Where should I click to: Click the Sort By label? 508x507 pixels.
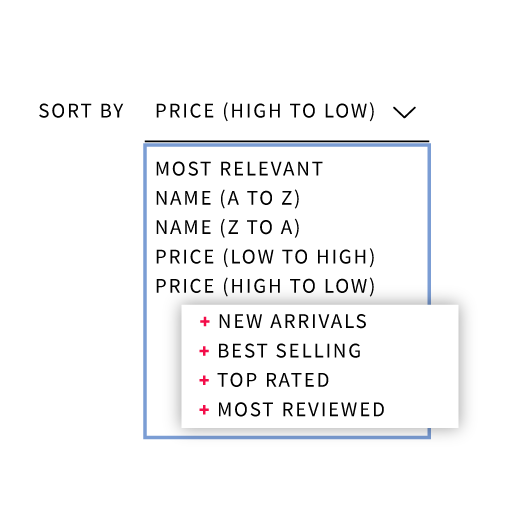(81, 111)
